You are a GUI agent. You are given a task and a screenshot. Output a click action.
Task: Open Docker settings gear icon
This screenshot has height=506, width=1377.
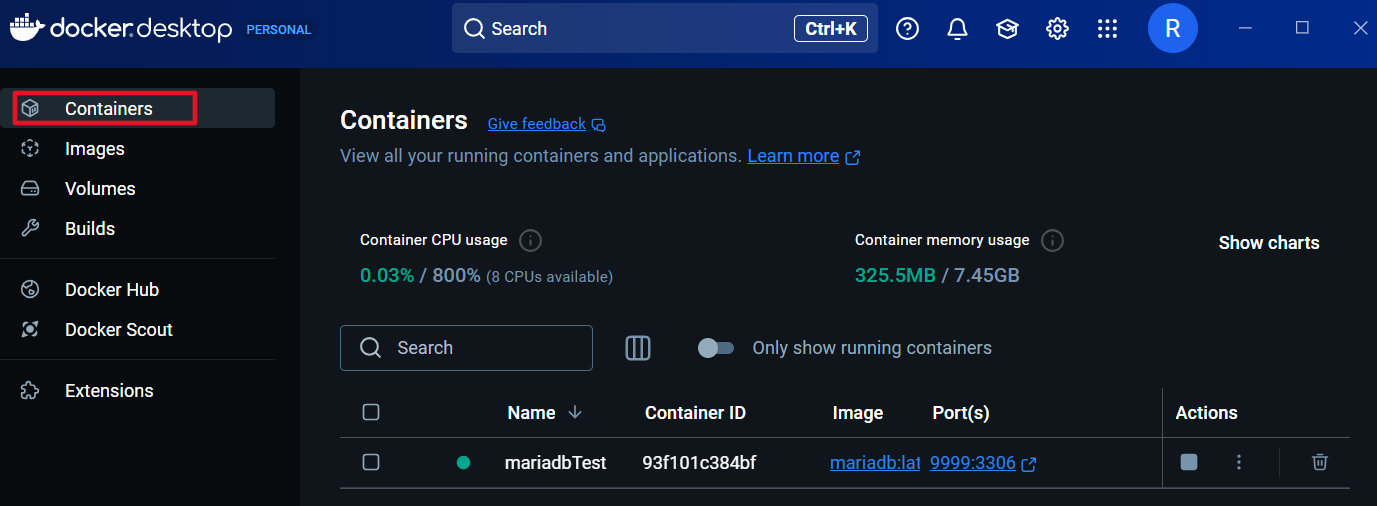[1057, 29]
